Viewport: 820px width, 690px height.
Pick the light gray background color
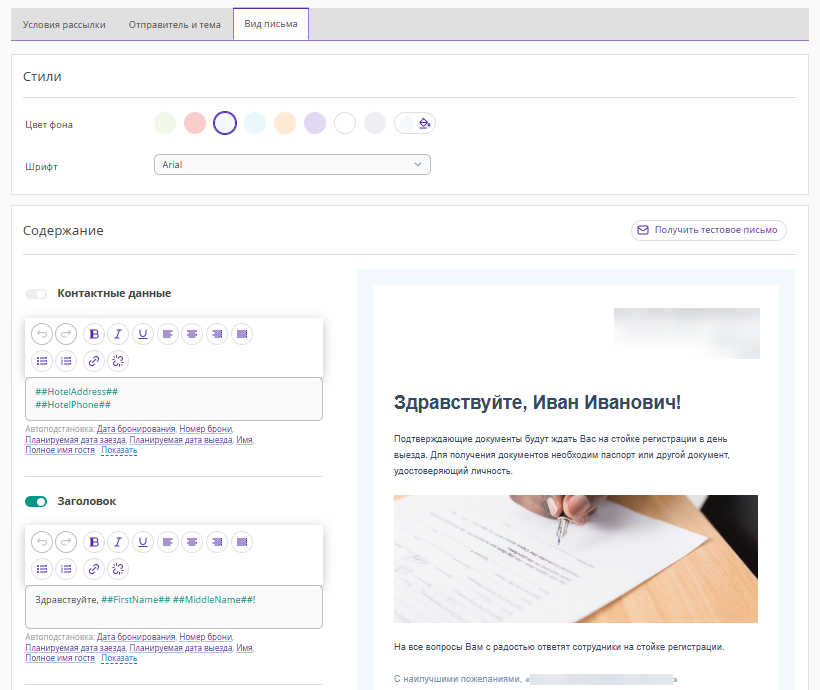(x=375, y=123)
